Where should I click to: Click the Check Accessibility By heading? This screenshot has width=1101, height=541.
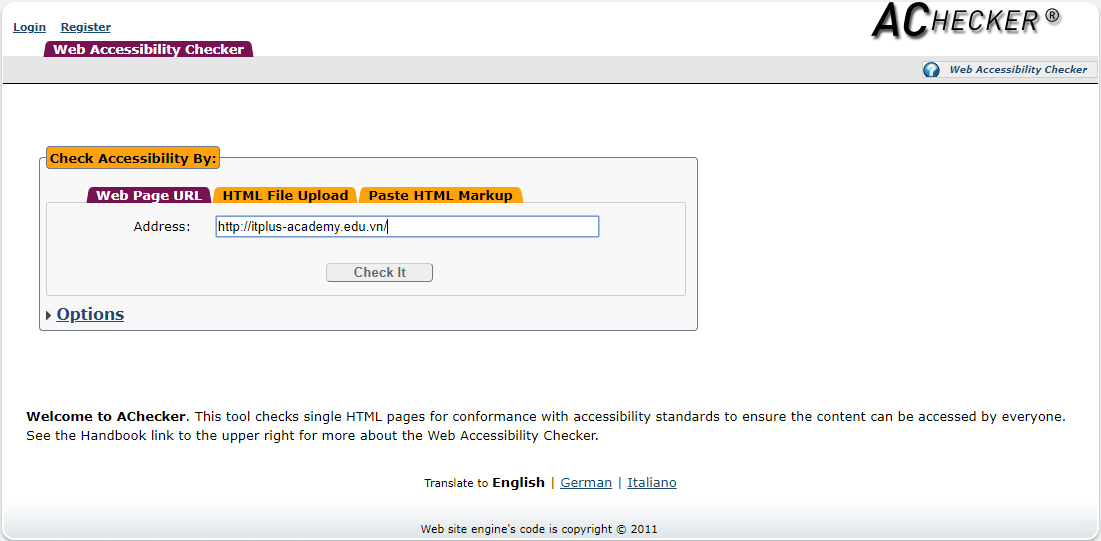pos(133,158)
